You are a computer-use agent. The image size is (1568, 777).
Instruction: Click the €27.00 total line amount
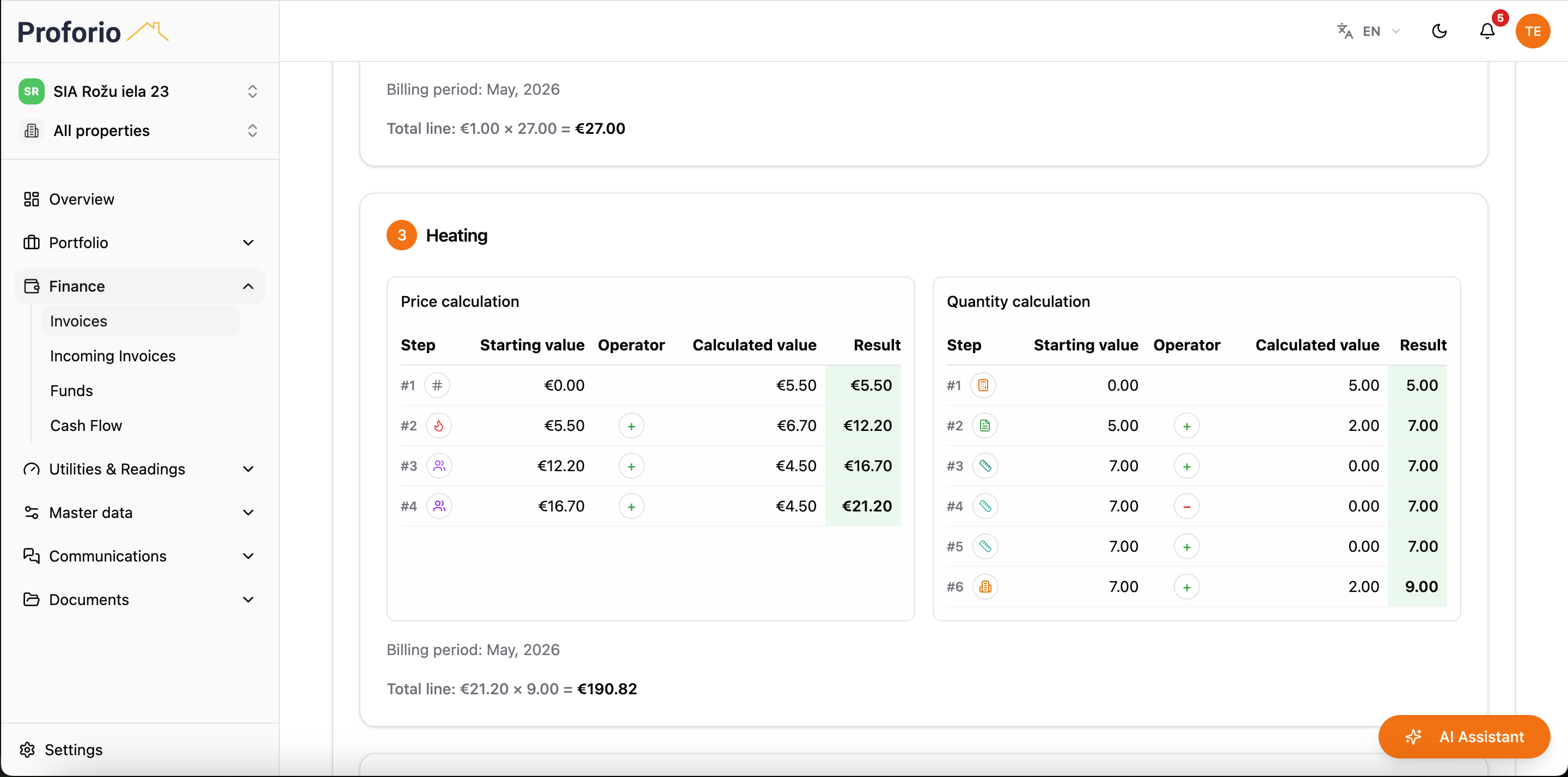[600, 128]
